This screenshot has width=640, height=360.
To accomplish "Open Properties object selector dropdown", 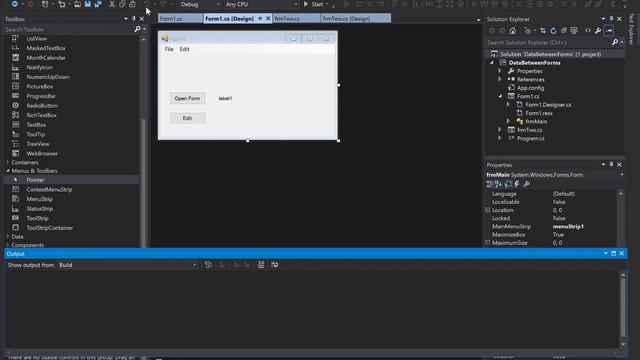I will pyautogui.click(x=622, y=175).
